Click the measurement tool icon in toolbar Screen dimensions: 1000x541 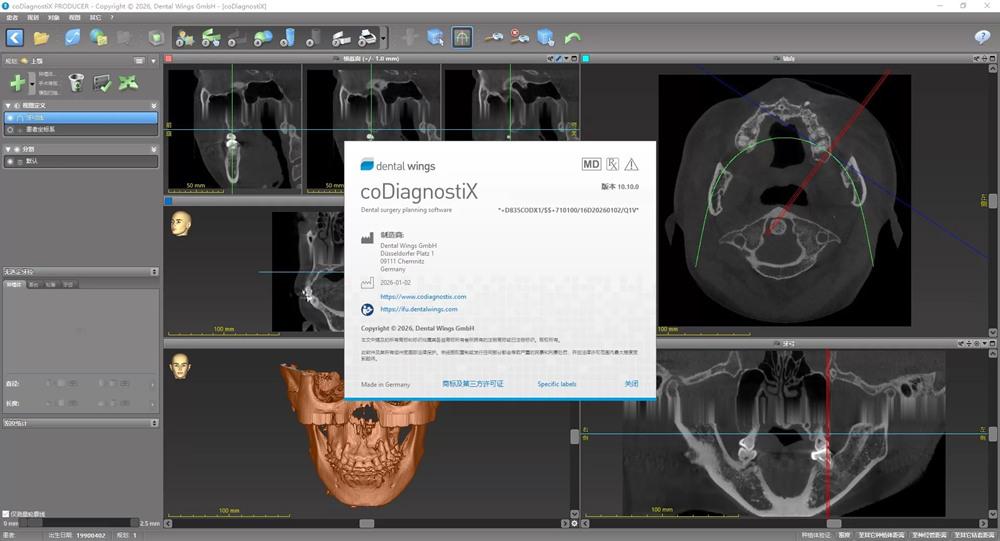[x=493, y=38]
